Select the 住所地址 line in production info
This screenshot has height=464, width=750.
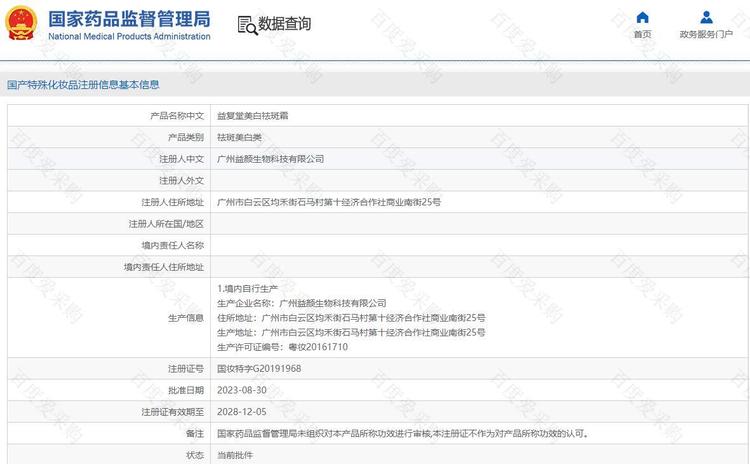click(x=351, y=318)
